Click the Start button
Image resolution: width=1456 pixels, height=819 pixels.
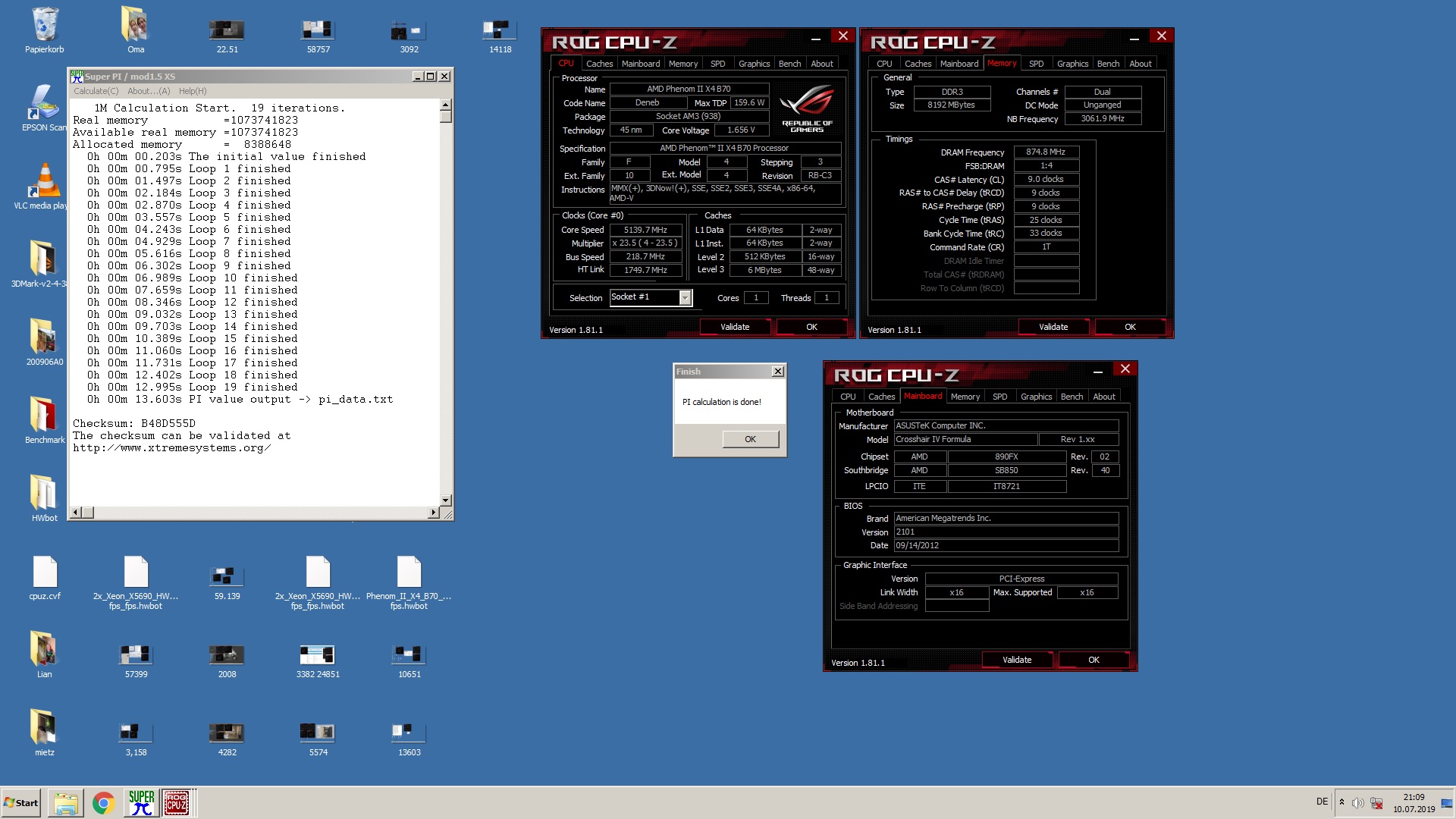pyautogui.click(x=21, y=803)
